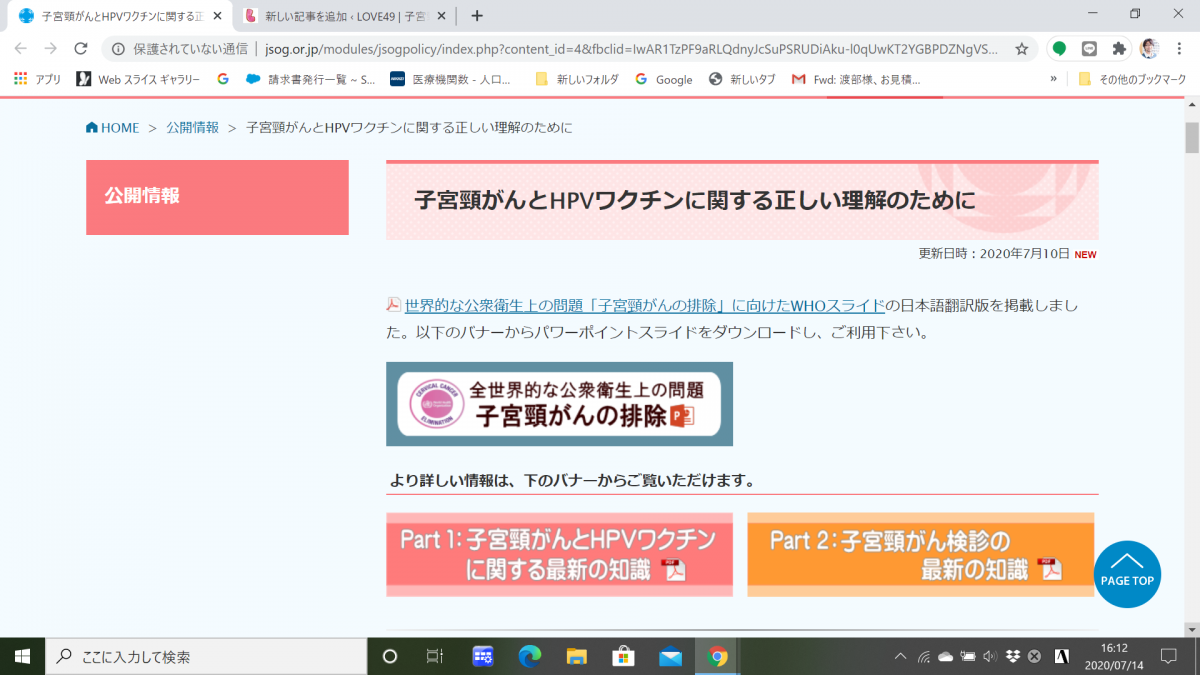The image size is (1200, 675).
Task: Open the Part 2 子宮頸がん検診 PDF banner
Action: 920,555
